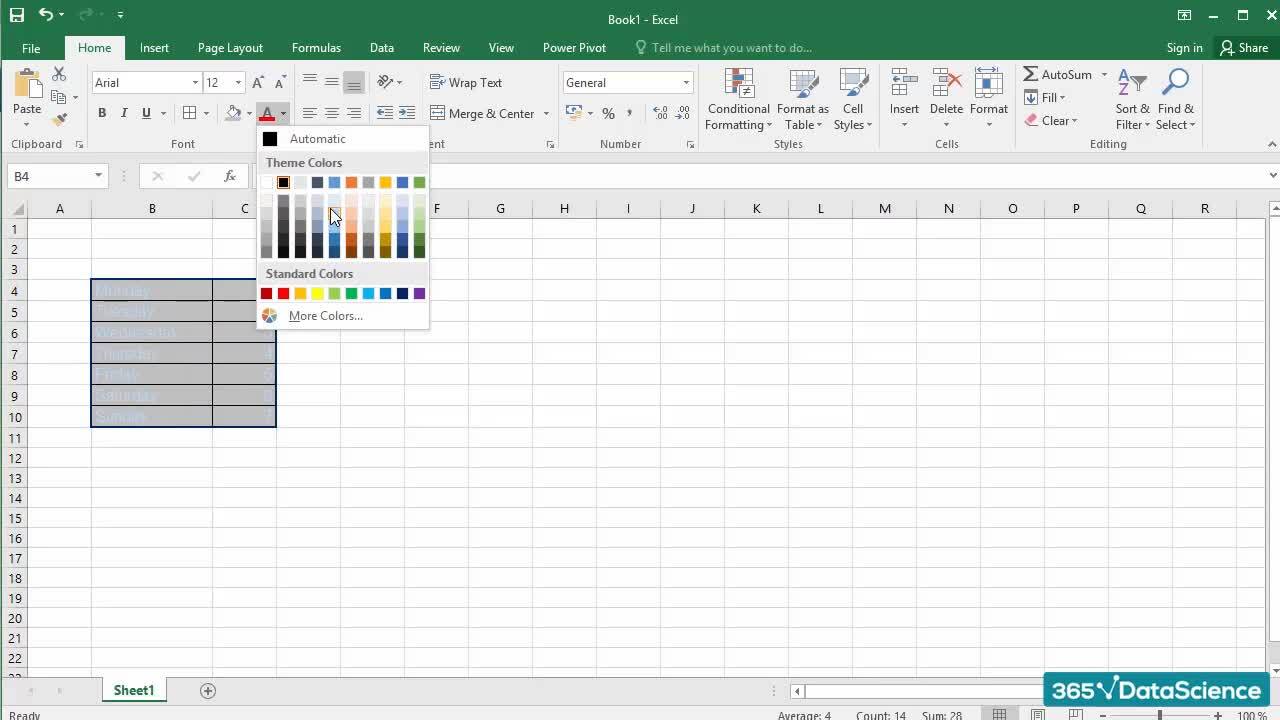
Task: Expand the Clear dropdown in Editing
Action: [1073, 121]
